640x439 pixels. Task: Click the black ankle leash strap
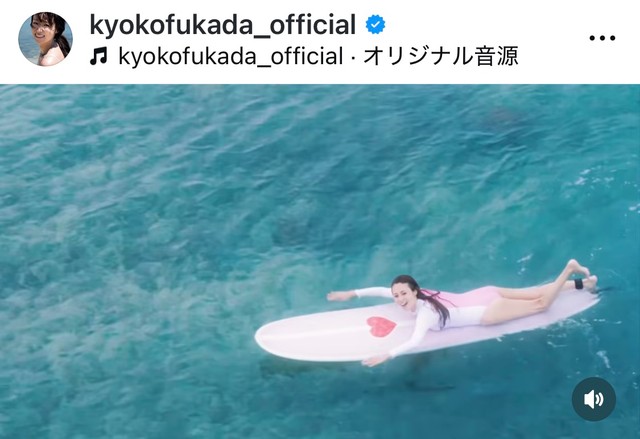(x=579, y=284)
